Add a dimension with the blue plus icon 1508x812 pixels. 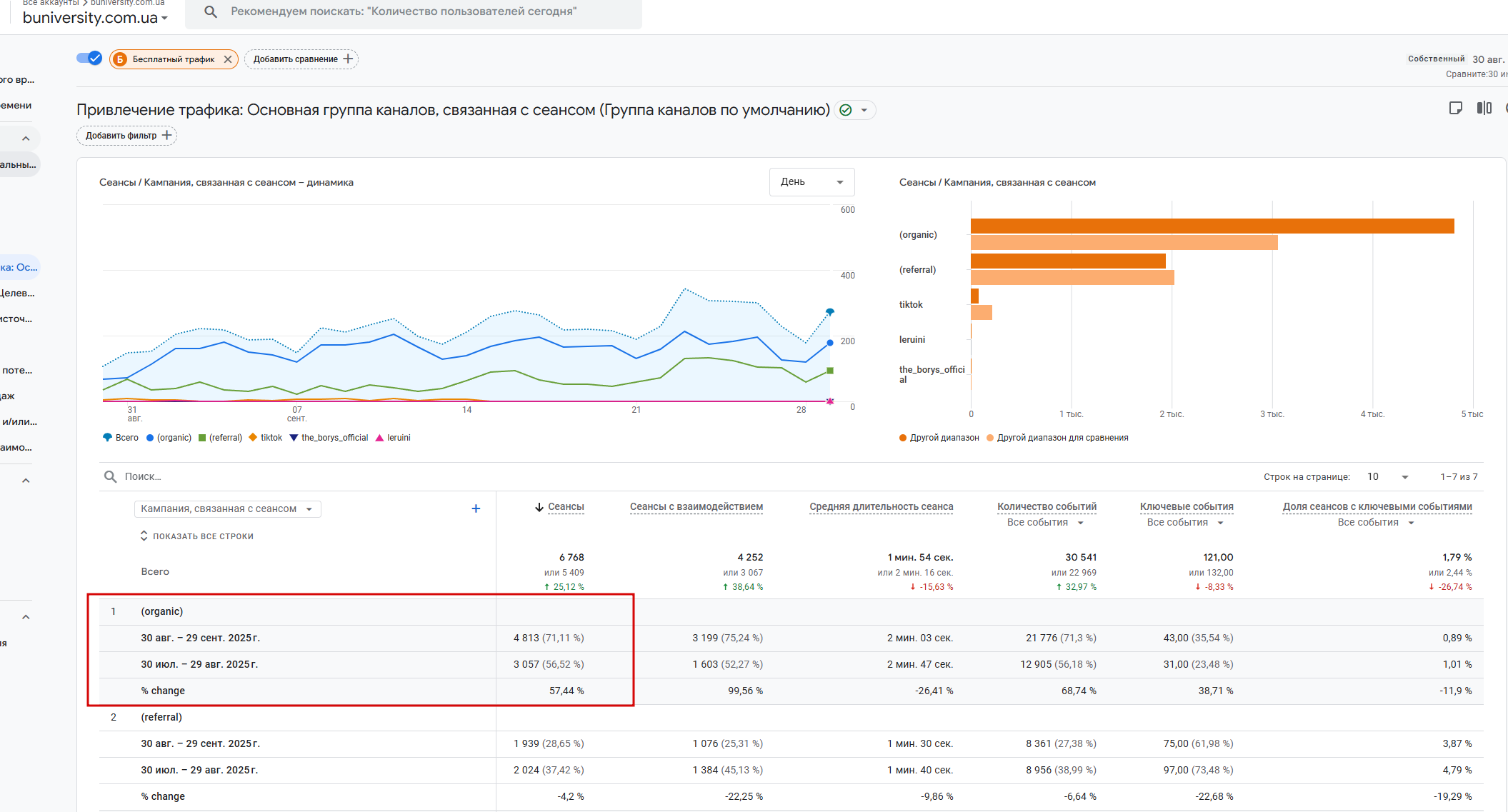476,508
